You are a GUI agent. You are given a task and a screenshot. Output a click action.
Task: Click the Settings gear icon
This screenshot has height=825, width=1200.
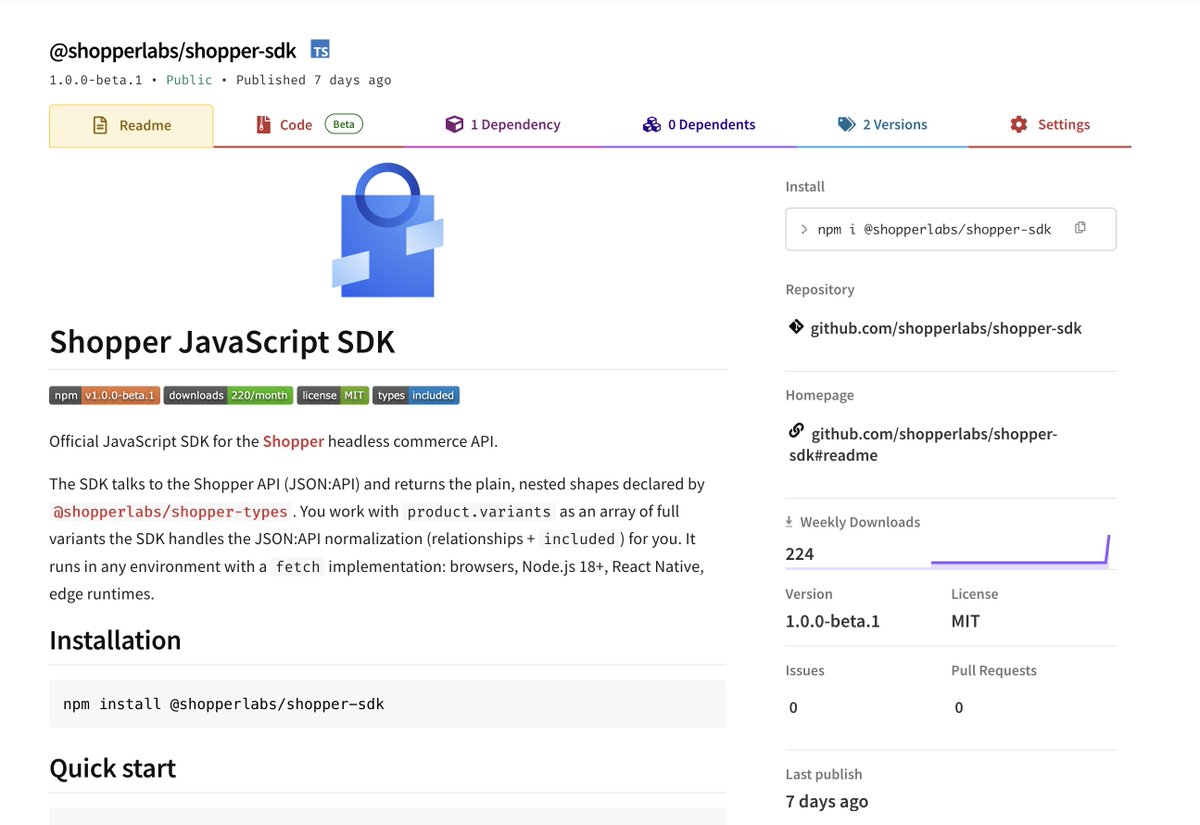coord(1019,124)
